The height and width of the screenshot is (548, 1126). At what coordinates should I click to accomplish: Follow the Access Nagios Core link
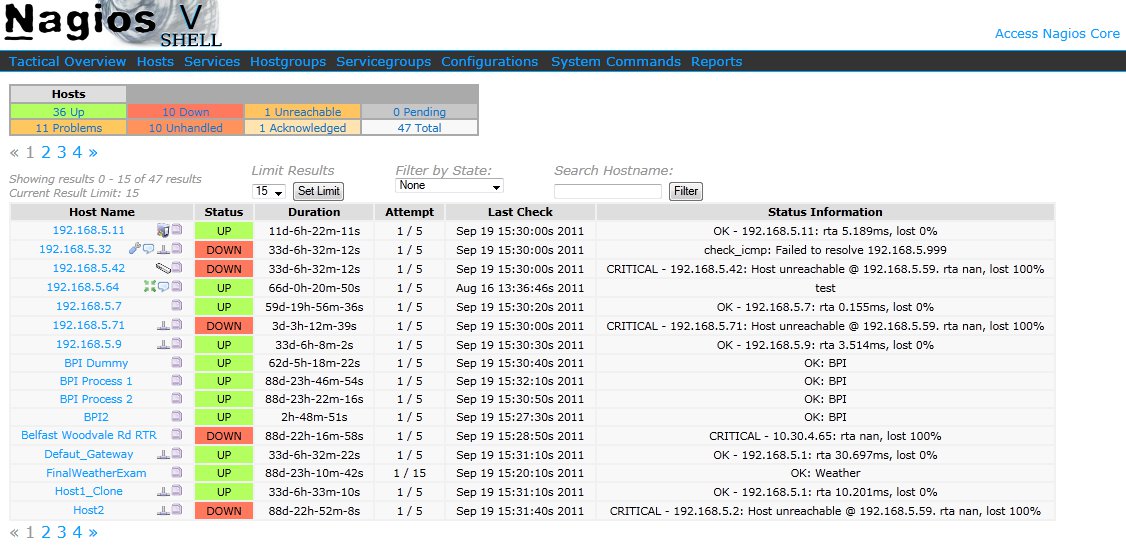(1057, 34)
